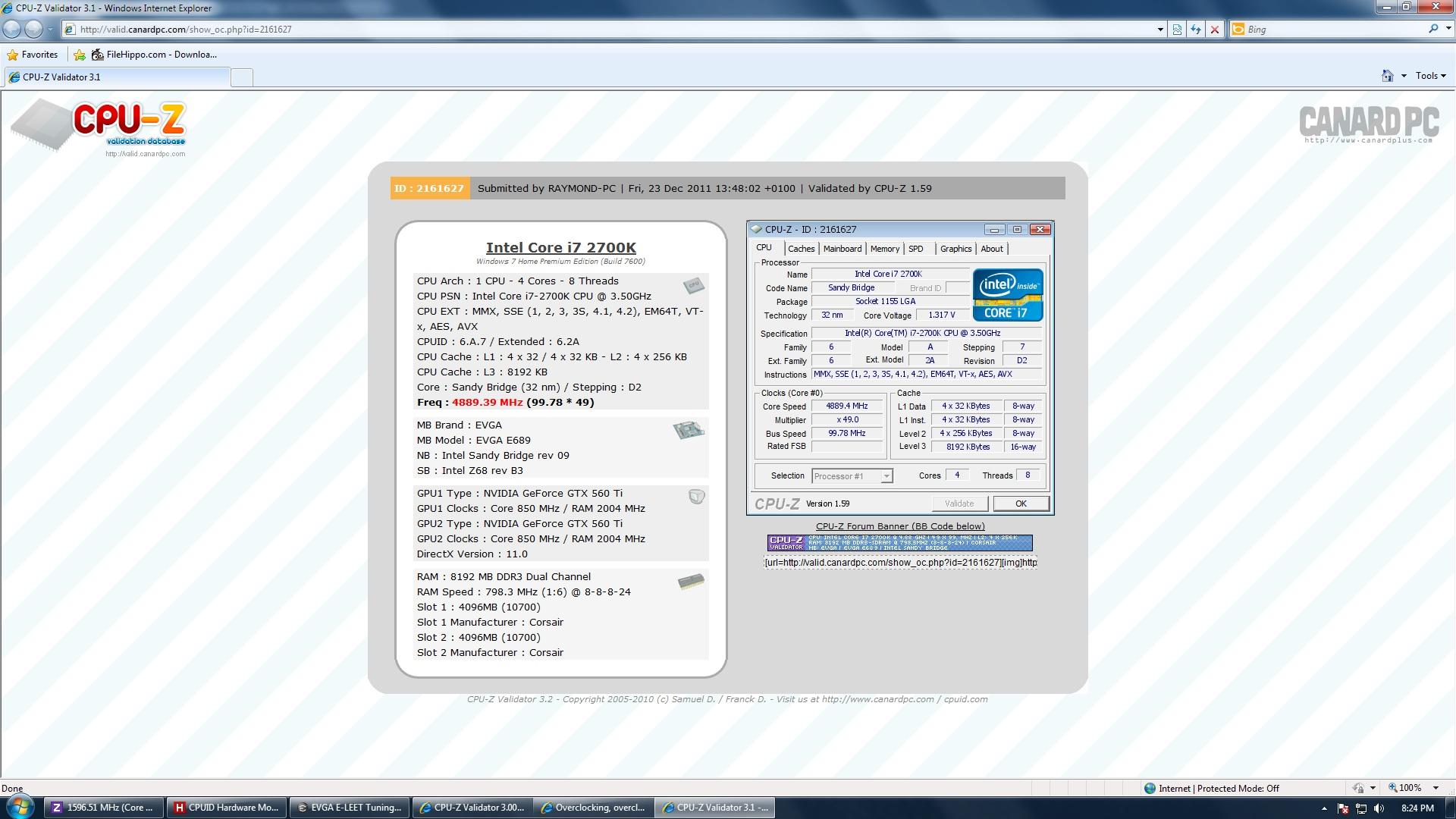The image size is (1456, 819).
Task: Click the Intel Core i7 inside logo
Action: [x=1008, y=295]
